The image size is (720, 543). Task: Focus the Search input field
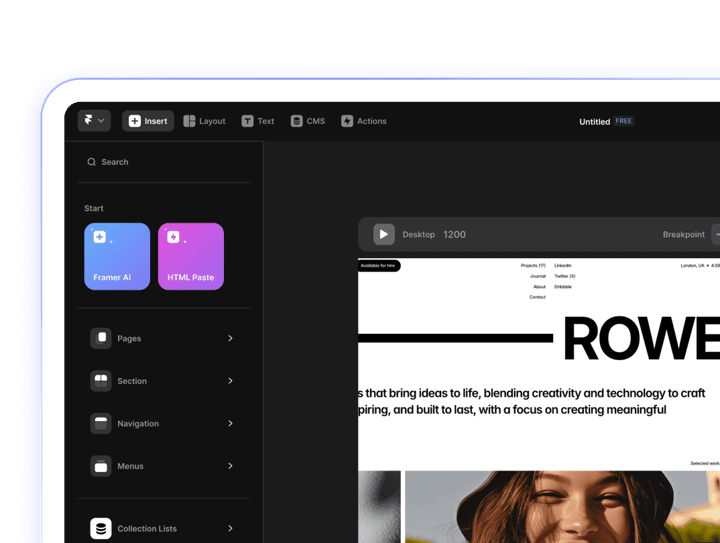pyautogui.click(x=164, y=162)
